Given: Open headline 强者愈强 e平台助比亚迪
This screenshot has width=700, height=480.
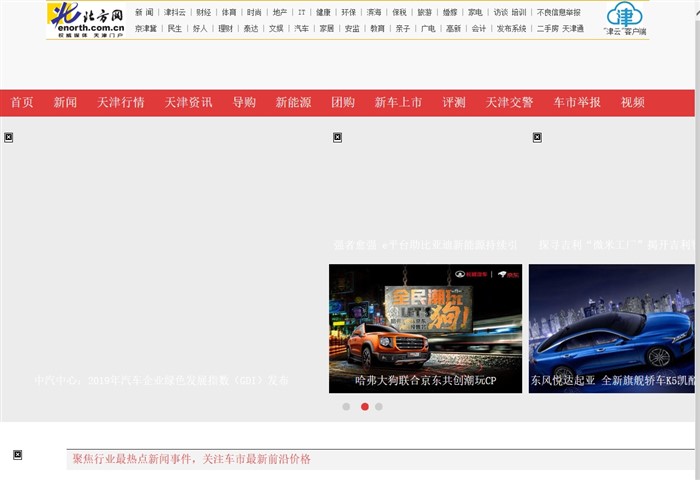Looking at the screenshot, I should 425,245.
